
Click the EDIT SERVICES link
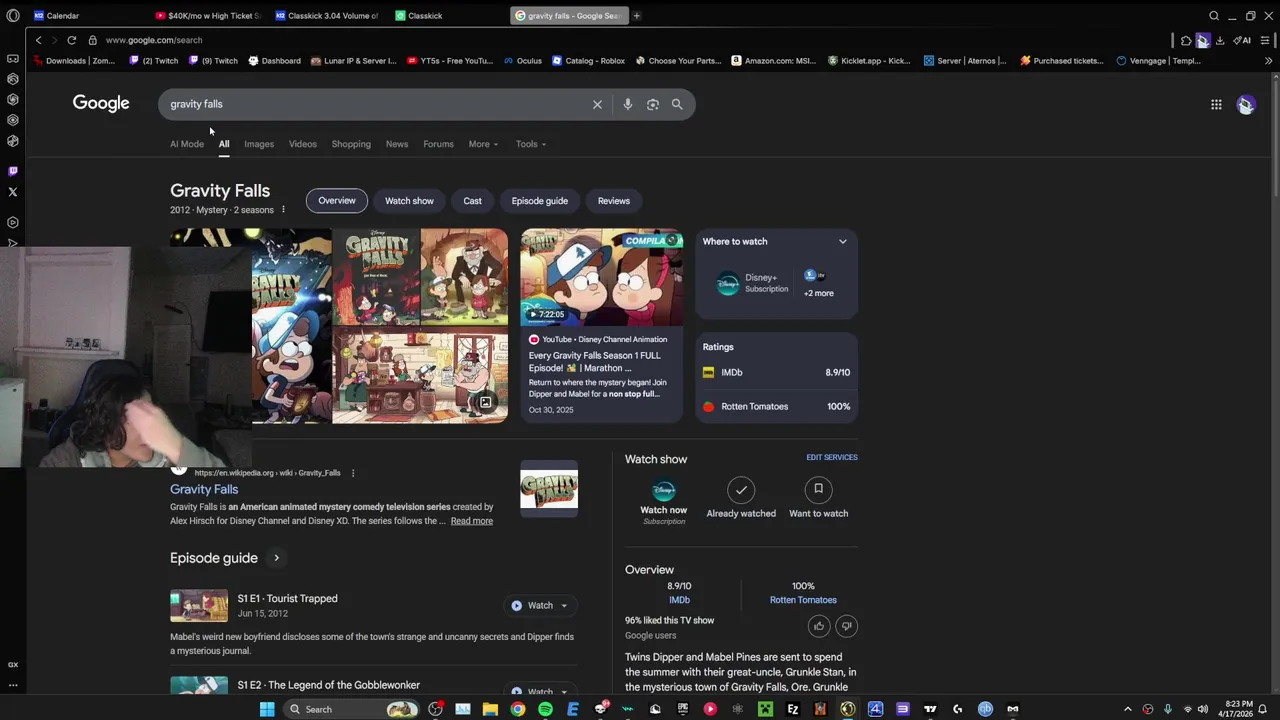(x=832, y=457)
